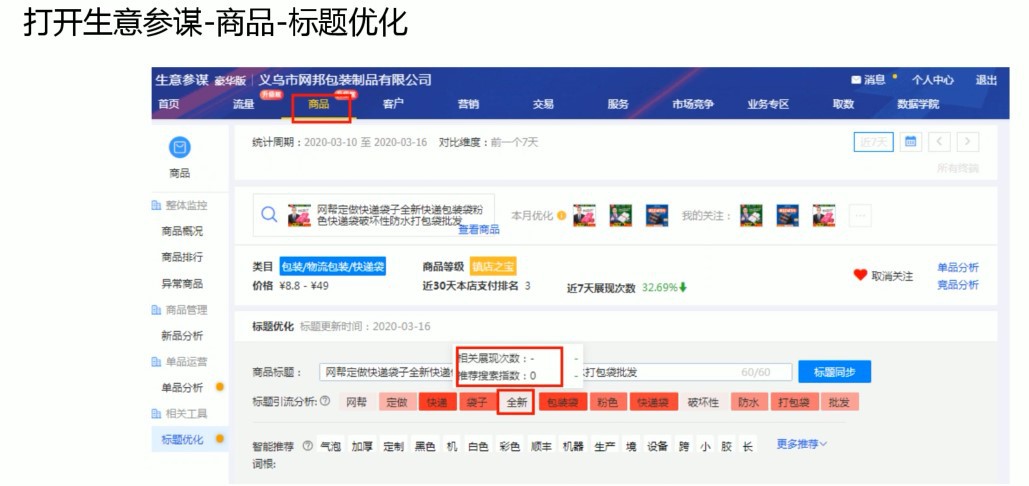Switch to 市场竞争 navigation tab
1029x486 pixels.
coord(692,104)
